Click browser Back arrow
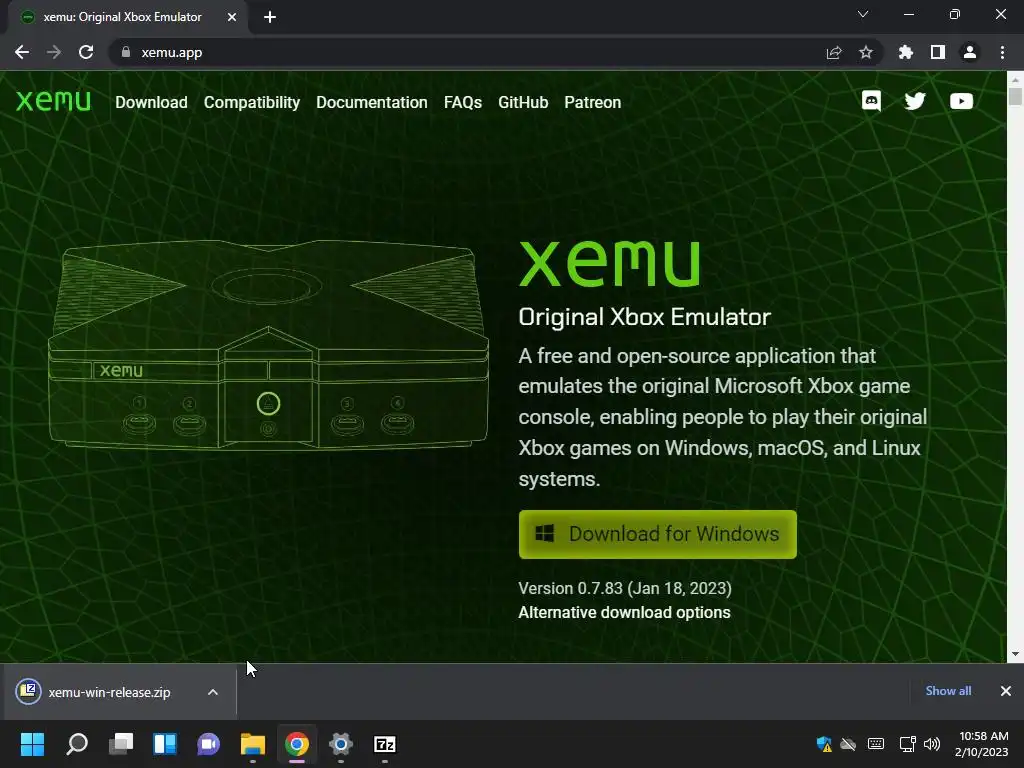This screenshot has width=1024, height=768. (x=22, y=52)
